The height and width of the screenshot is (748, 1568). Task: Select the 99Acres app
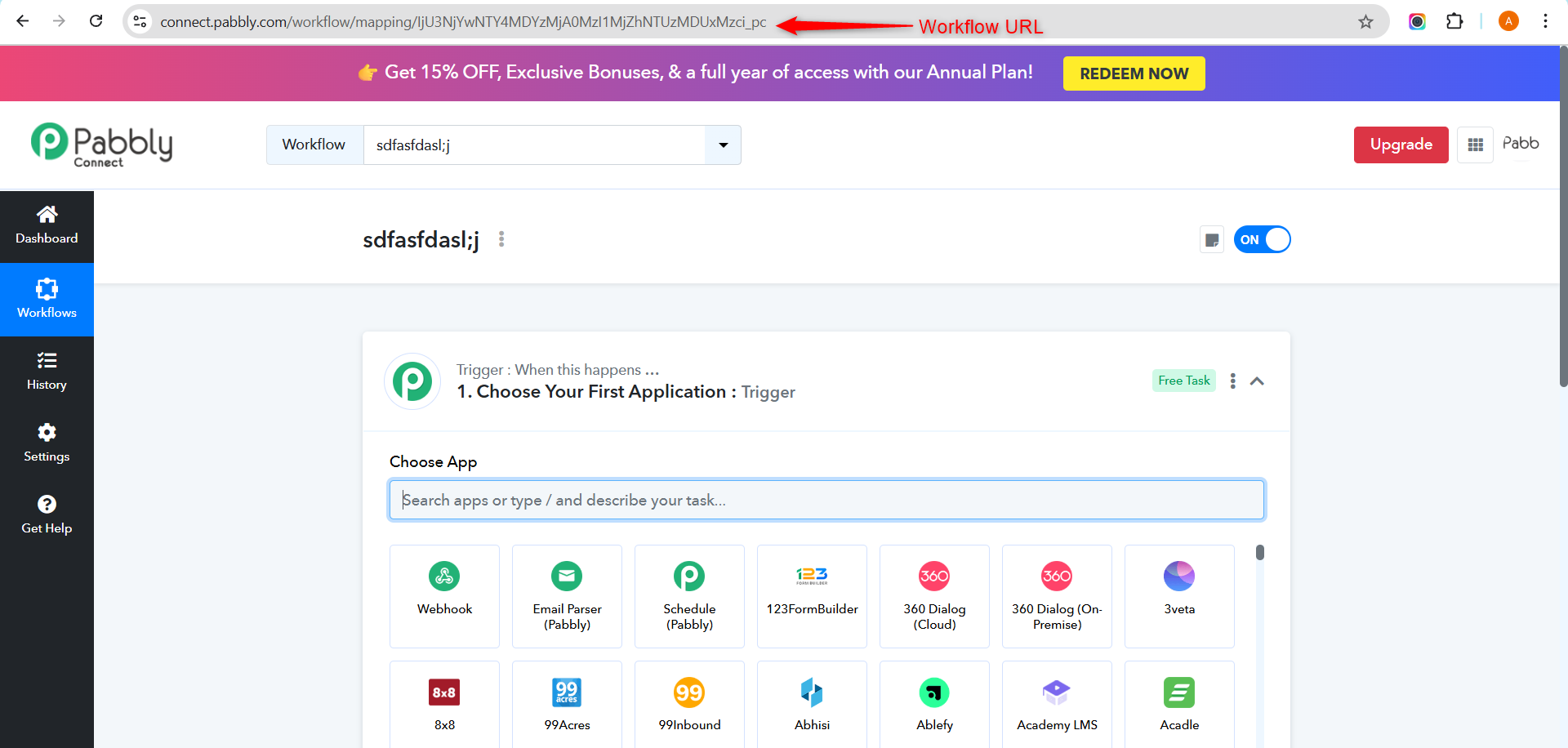coord(567,705)
